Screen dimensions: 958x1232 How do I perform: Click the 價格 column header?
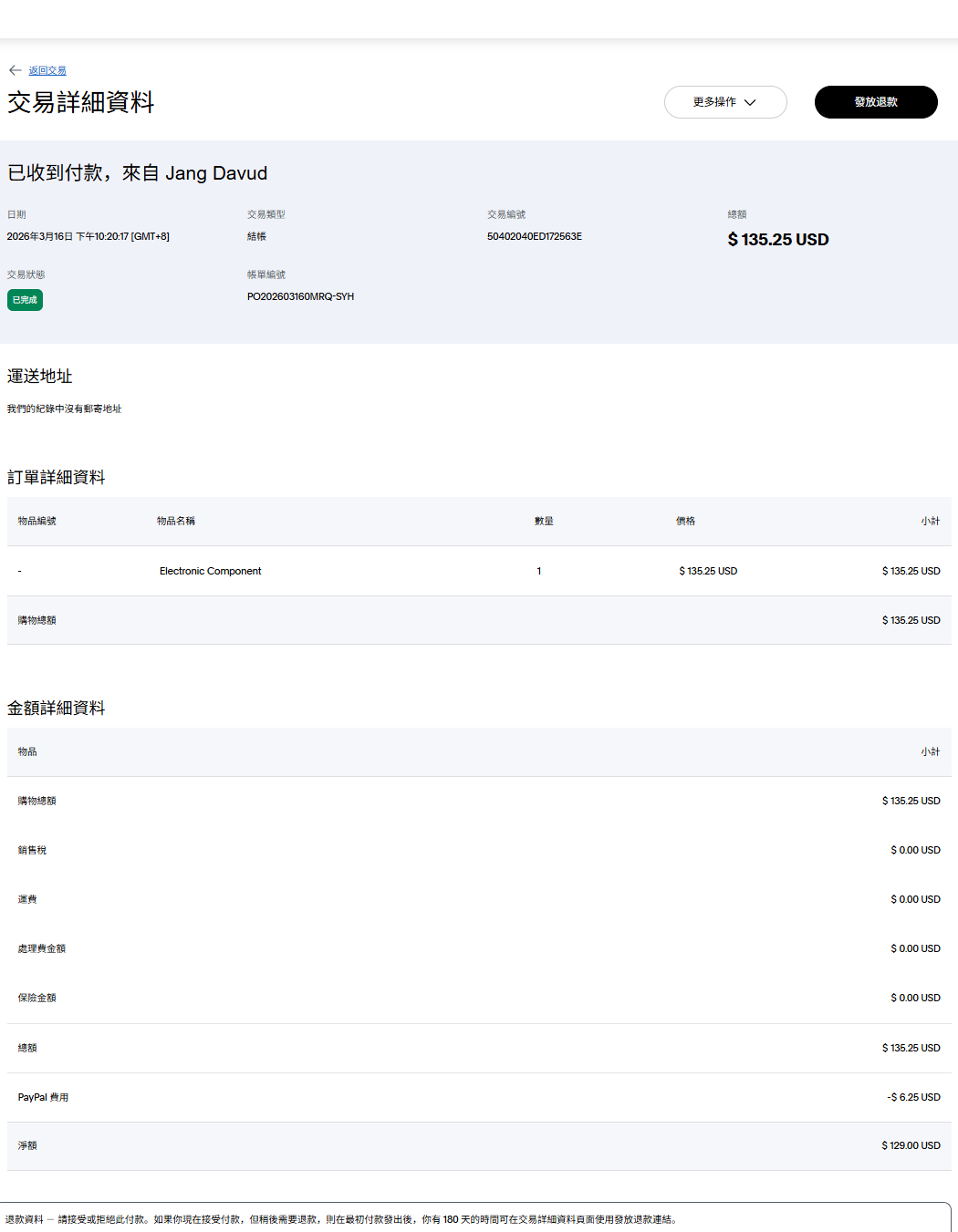685,521
